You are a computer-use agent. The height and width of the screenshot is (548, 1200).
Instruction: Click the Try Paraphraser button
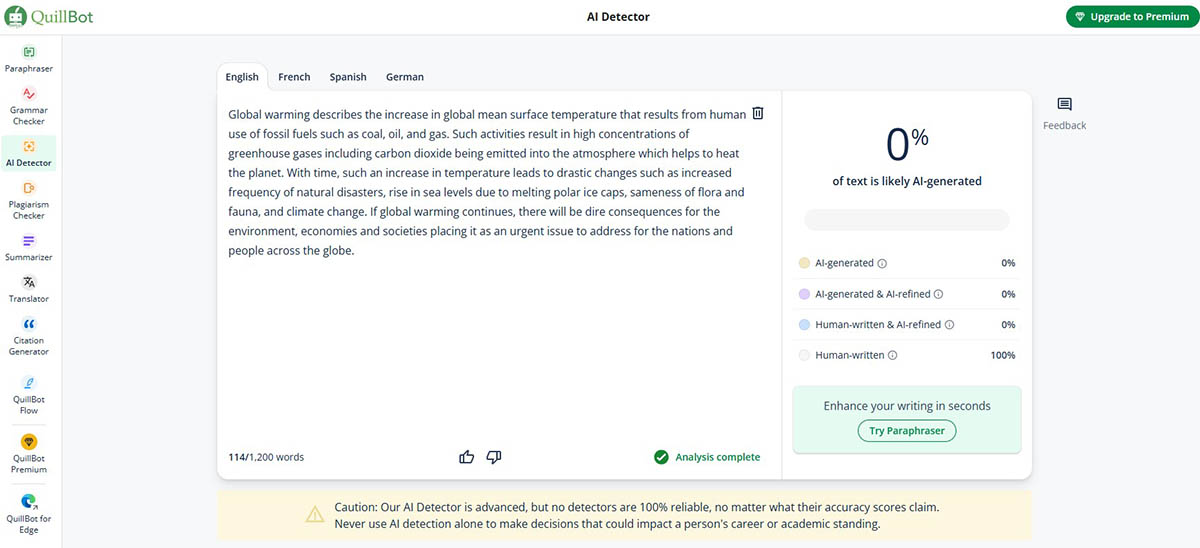(907, 431)
